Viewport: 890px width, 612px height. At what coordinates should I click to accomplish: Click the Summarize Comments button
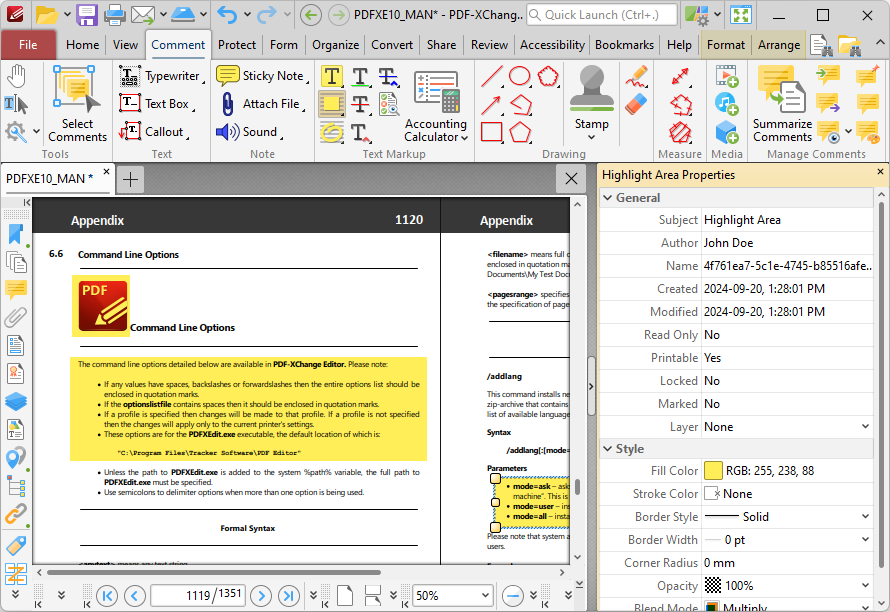(x=782, y=103)
